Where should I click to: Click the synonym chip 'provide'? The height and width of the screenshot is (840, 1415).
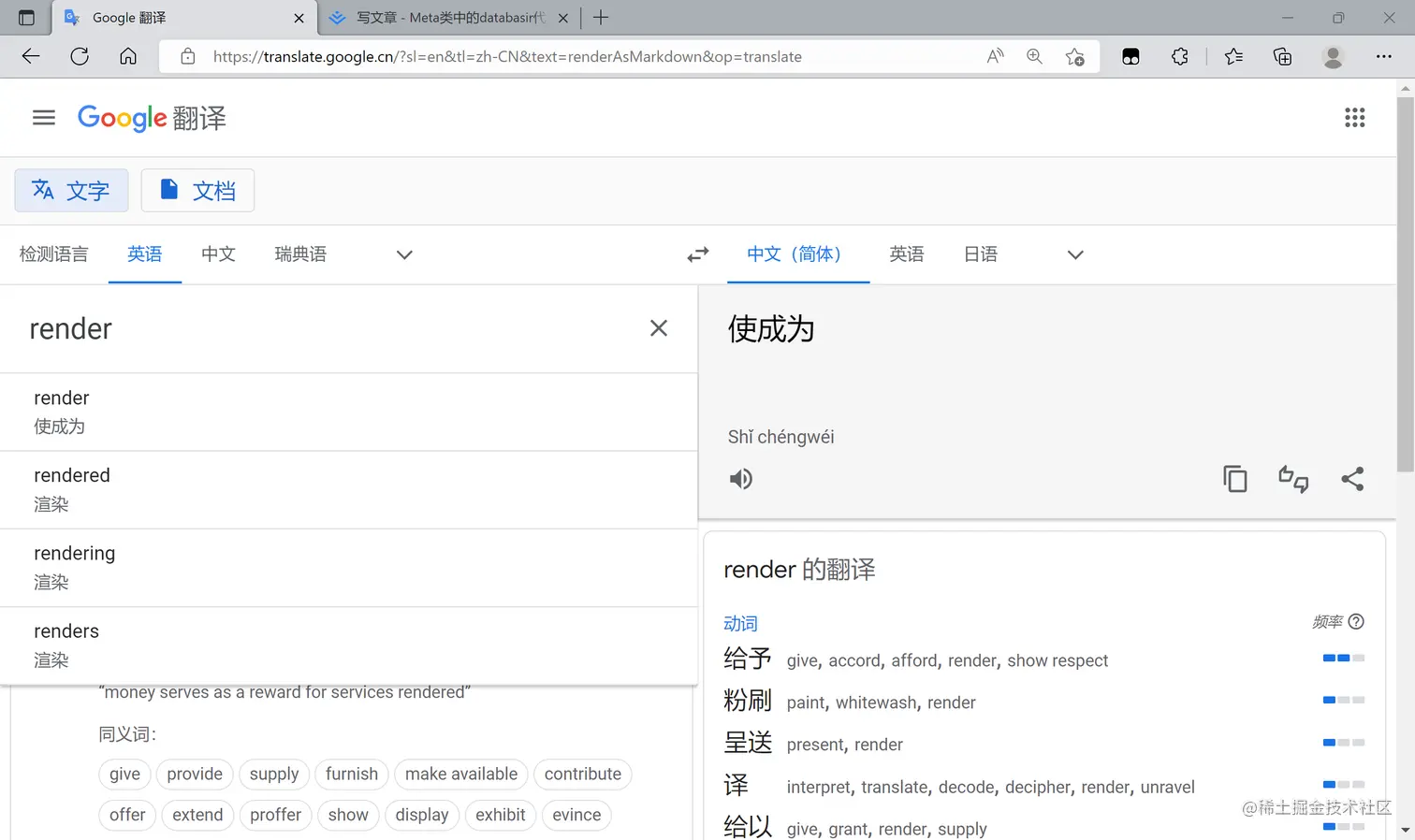coord(195,775)
